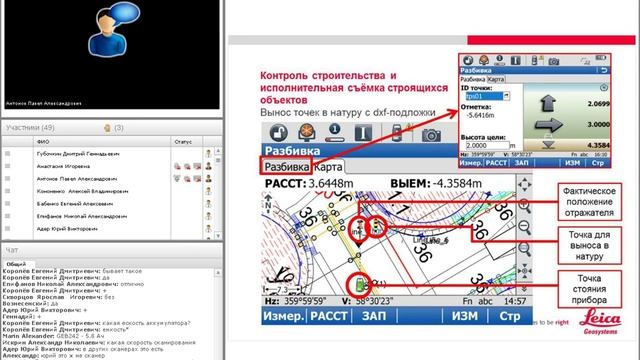Open the Общий chat tab
Screen dimensions: 640x360
[x=16, y=264]
